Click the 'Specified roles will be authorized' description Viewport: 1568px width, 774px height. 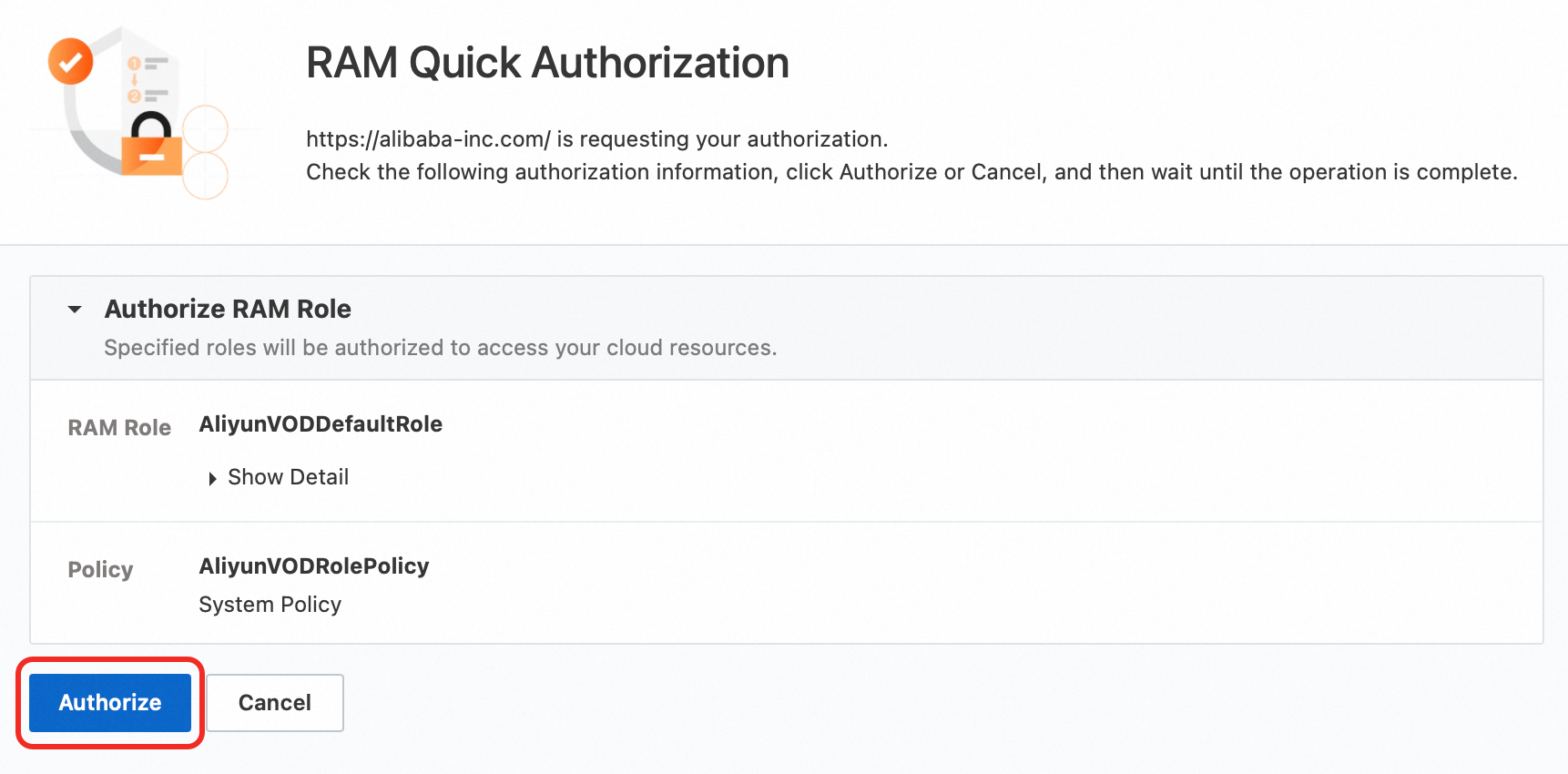point(440,348)
